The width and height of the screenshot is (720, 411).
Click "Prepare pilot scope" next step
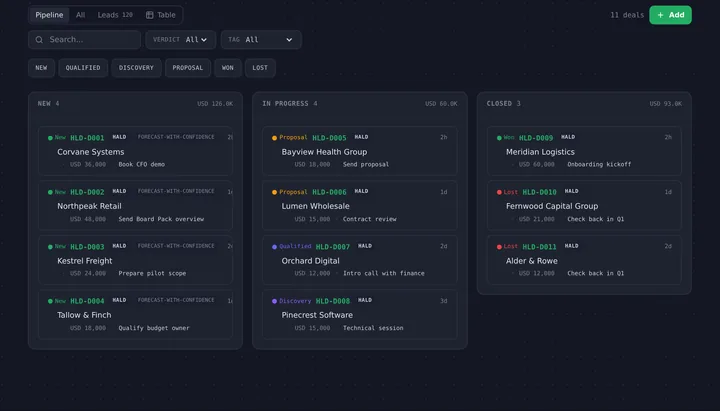[152, 273]
